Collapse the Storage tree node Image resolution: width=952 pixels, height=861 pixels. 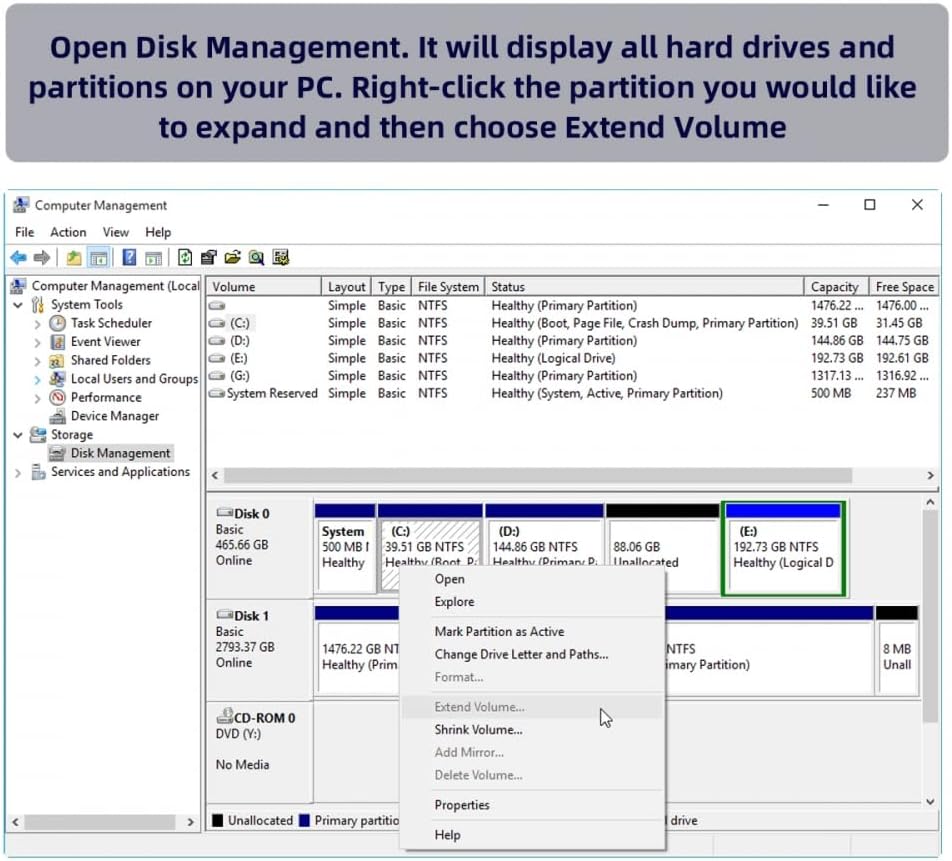[x=18, y=435]
